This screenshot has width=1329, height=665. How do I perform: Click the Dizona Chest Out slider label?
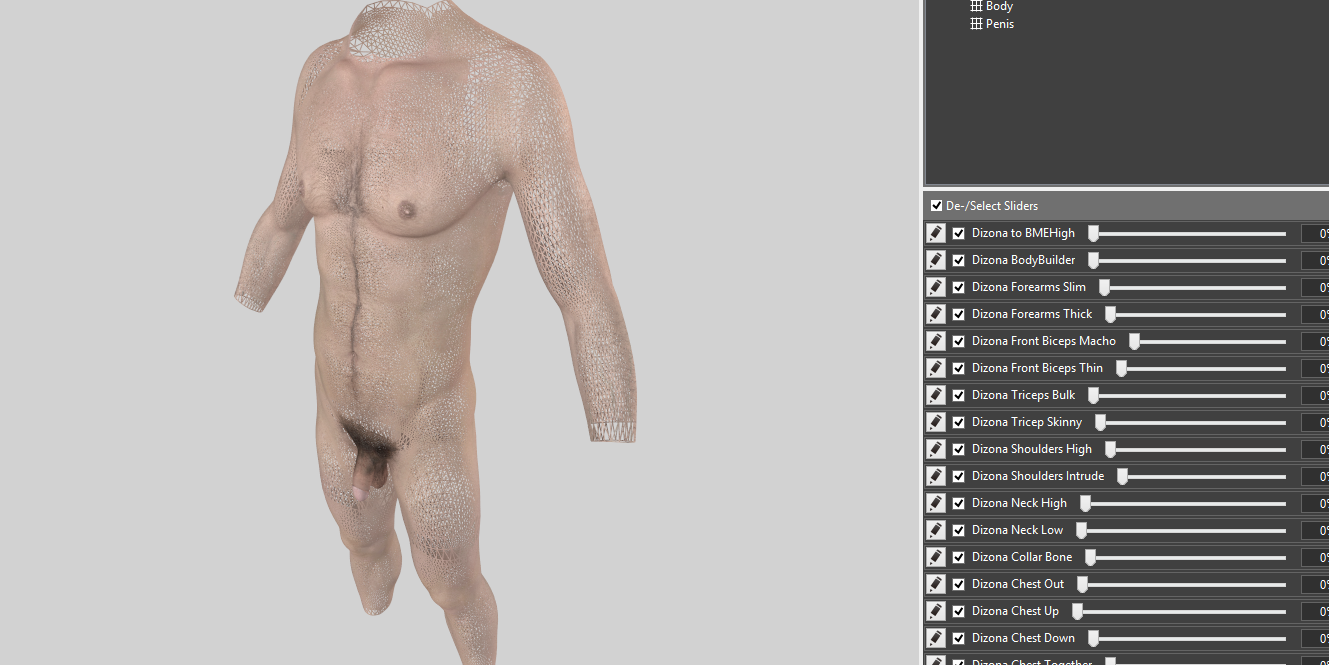tap(1018, 584)
